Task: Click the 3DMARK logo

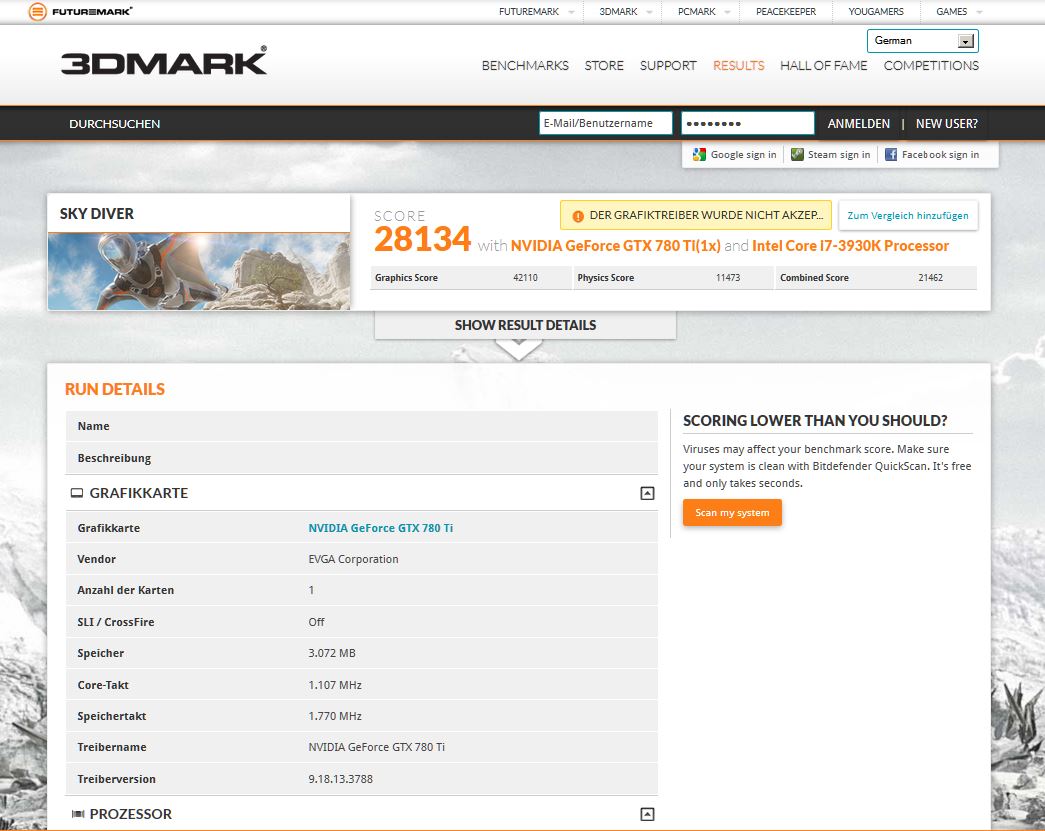Action: pos(164,61)
